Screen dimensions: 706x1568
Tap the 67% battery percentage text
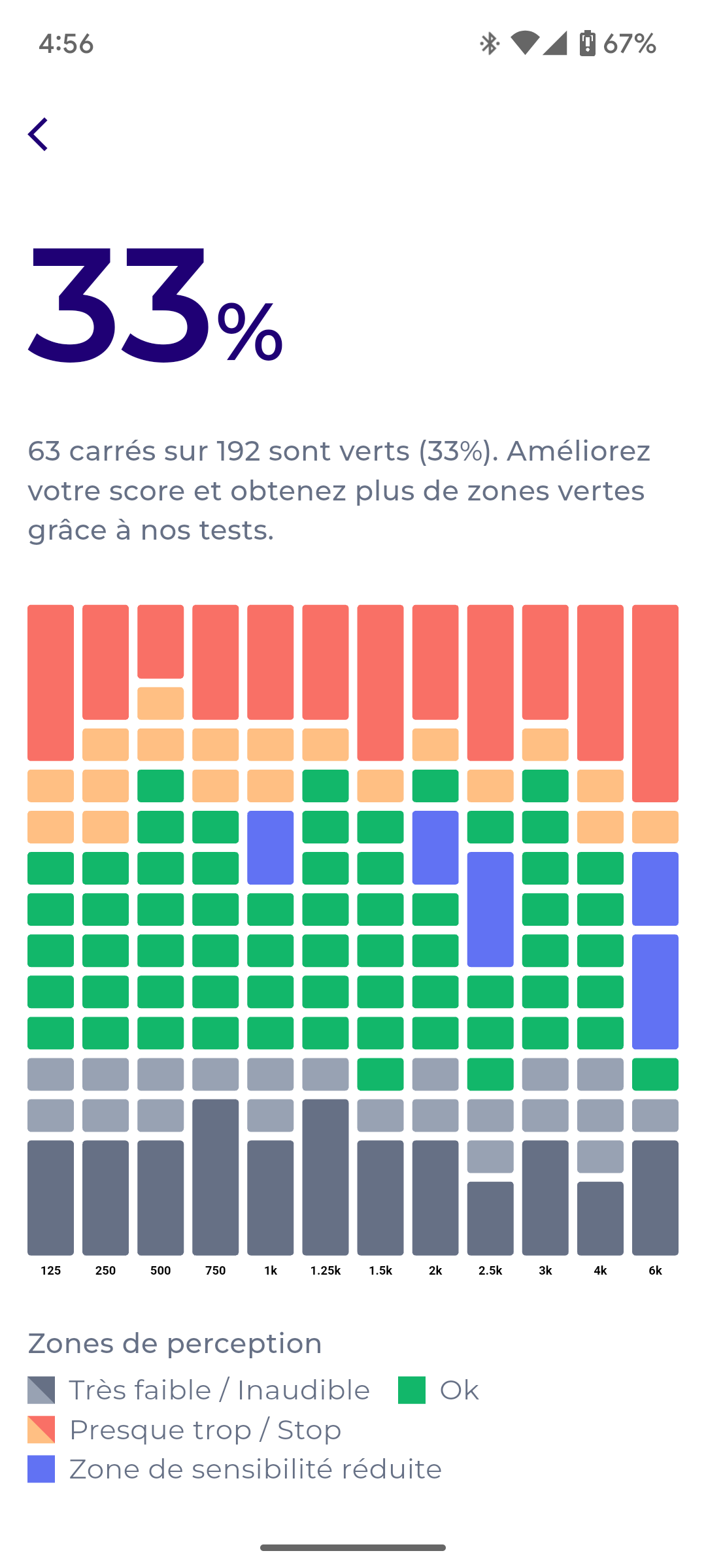[630, 43]
